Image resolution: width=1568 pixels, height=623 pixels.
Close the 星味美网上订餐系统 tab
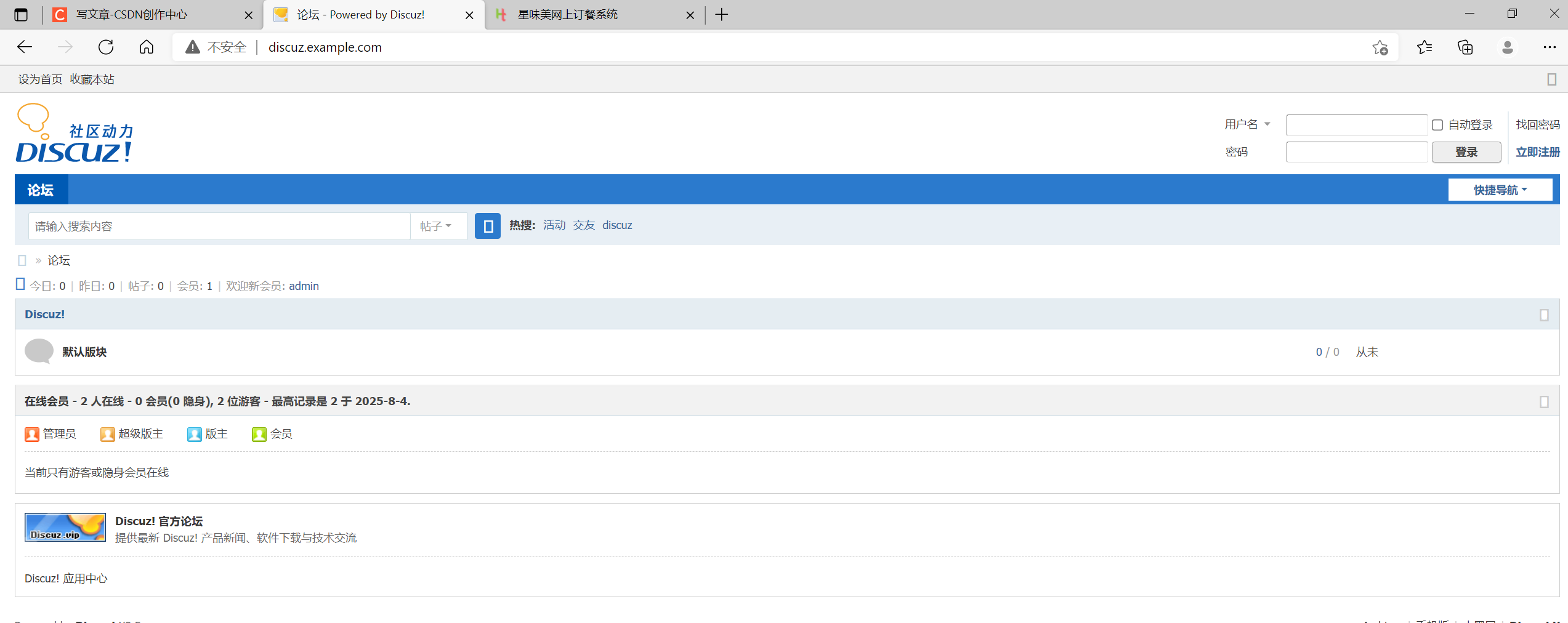690,15
